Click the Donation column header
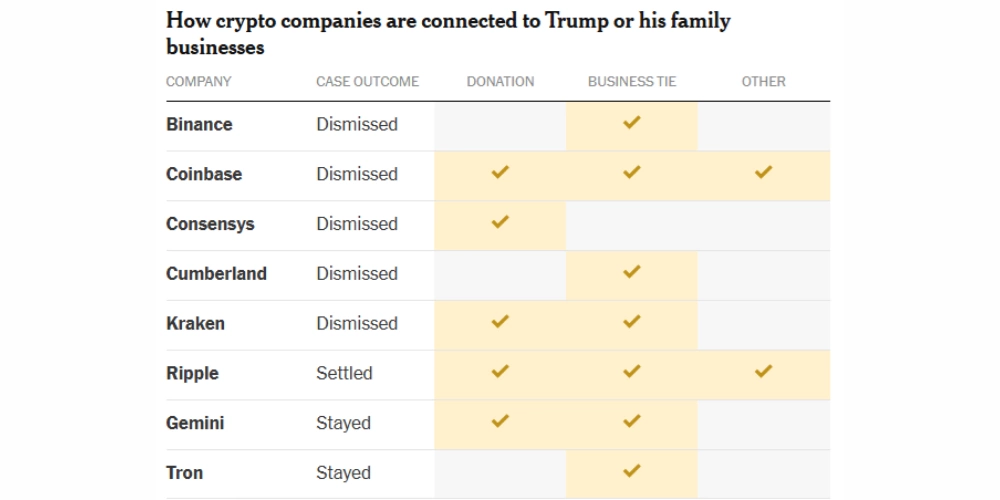1000x500 pixels. 500,81
